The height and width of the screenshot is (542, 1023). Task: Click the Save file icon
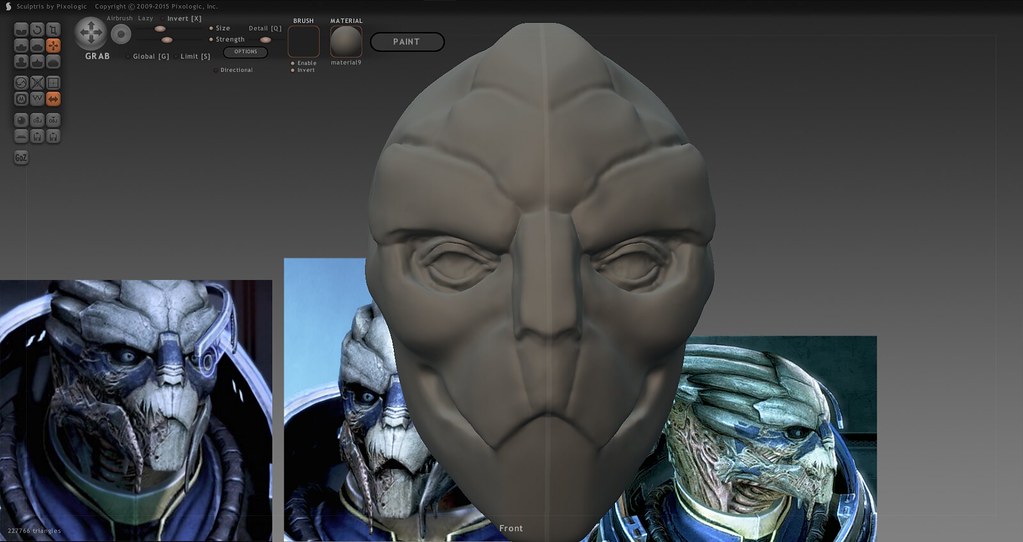[53, 136]
